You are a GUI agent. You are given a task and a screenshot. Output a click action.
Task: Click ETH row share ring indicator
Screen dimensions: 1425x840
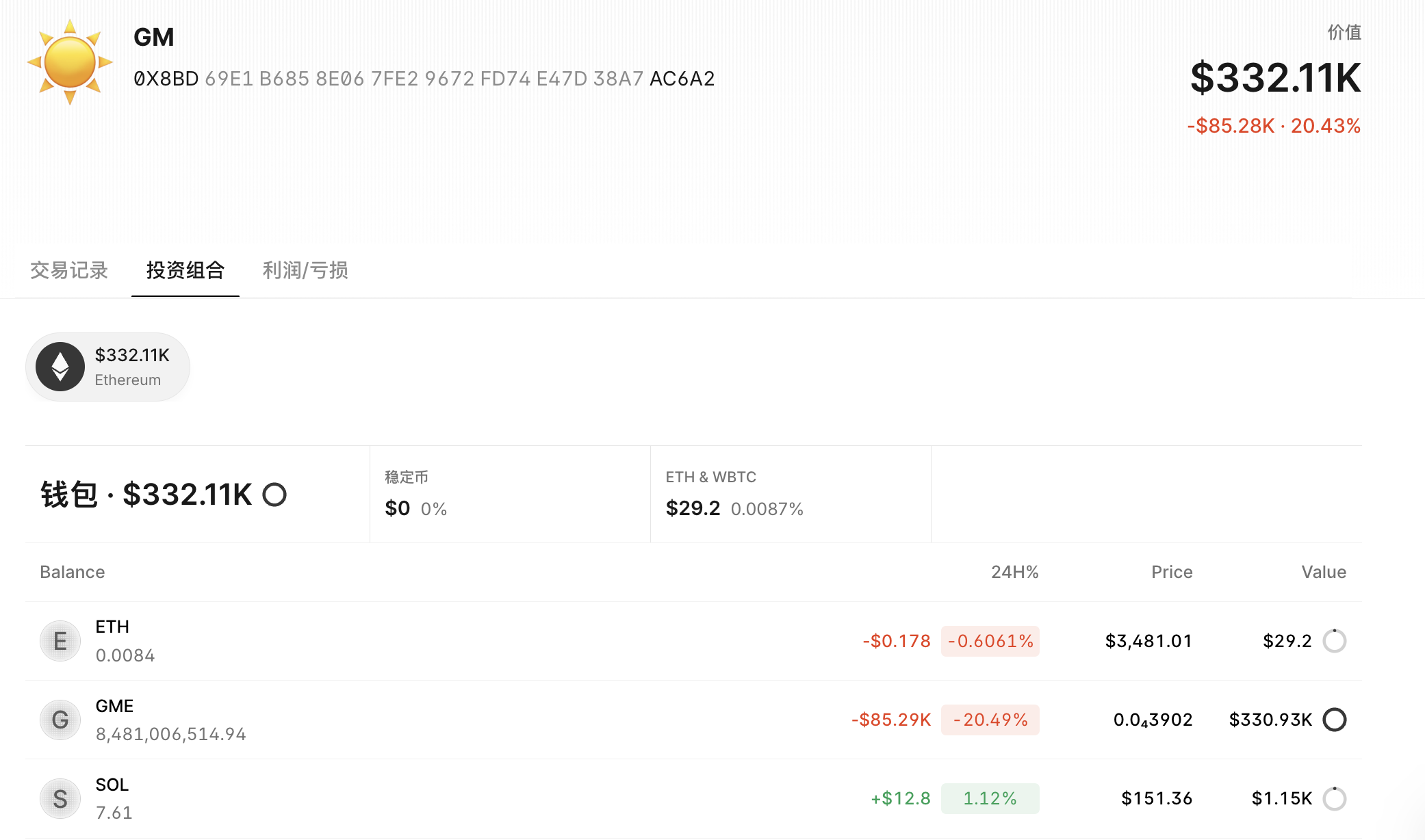click(1334, 641)
